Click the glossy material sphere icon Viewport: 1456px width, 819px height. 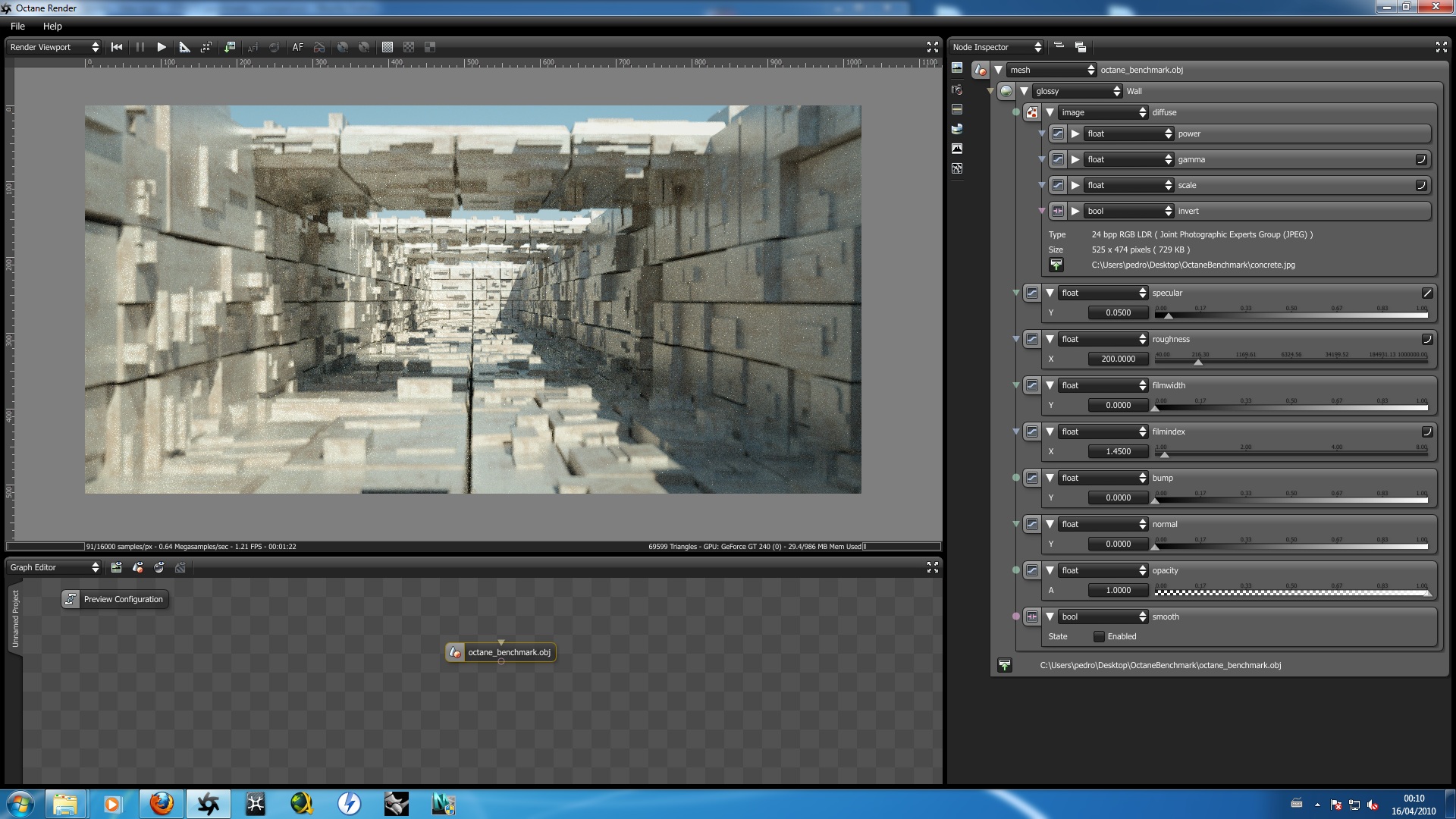1006,91
